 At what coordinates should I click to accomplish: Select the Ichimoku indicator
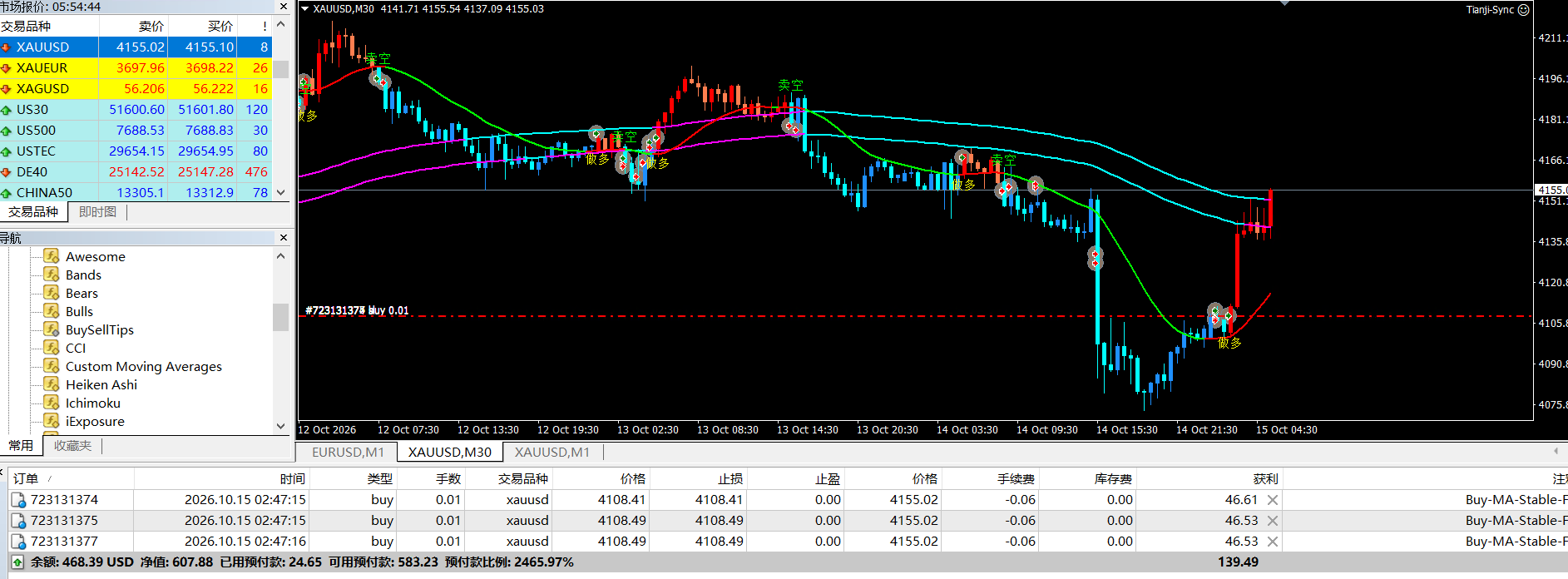93,403
